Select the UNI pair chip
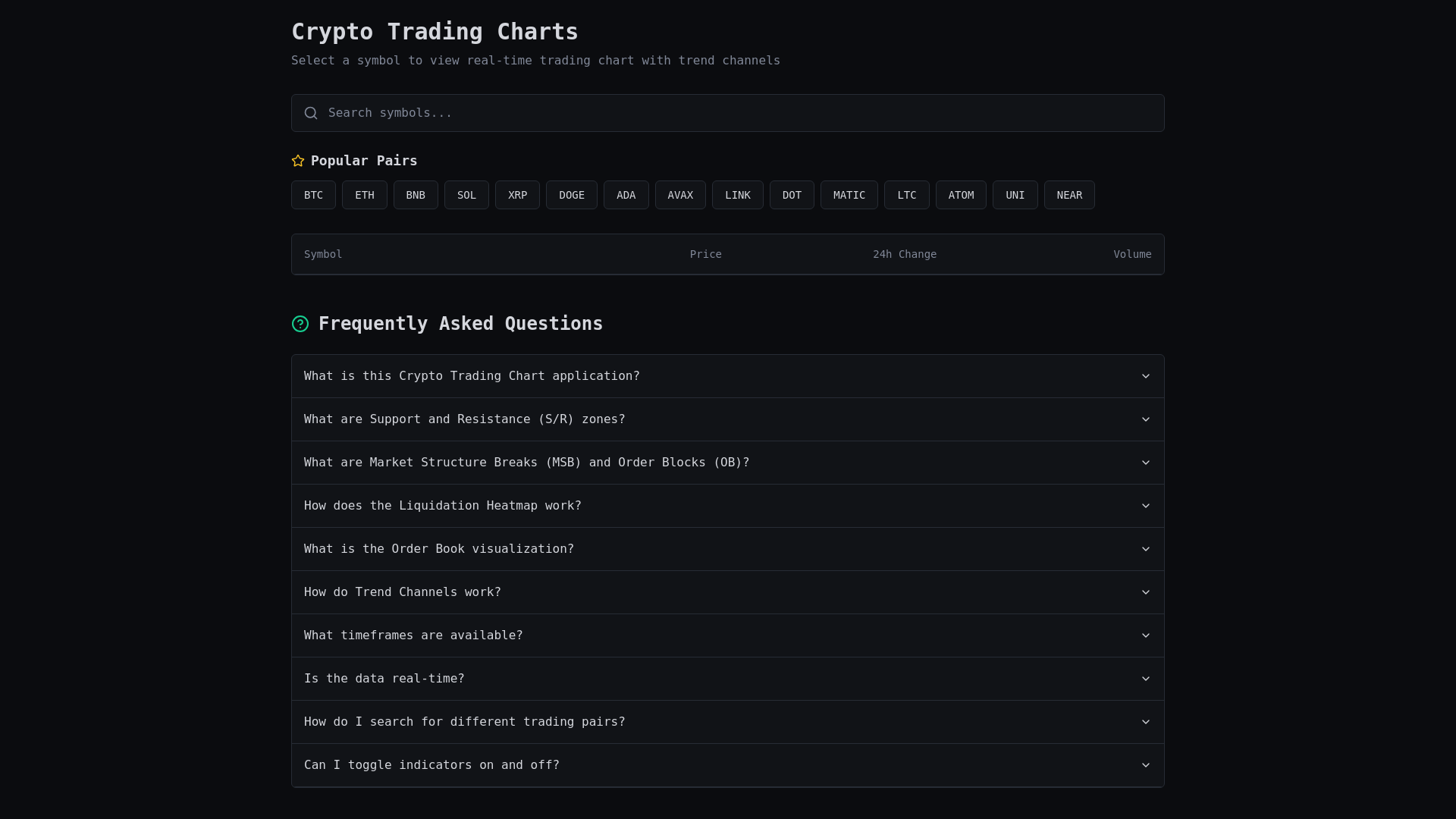This screenshot has width=1456, height=819. click(x=1015, y=195)
